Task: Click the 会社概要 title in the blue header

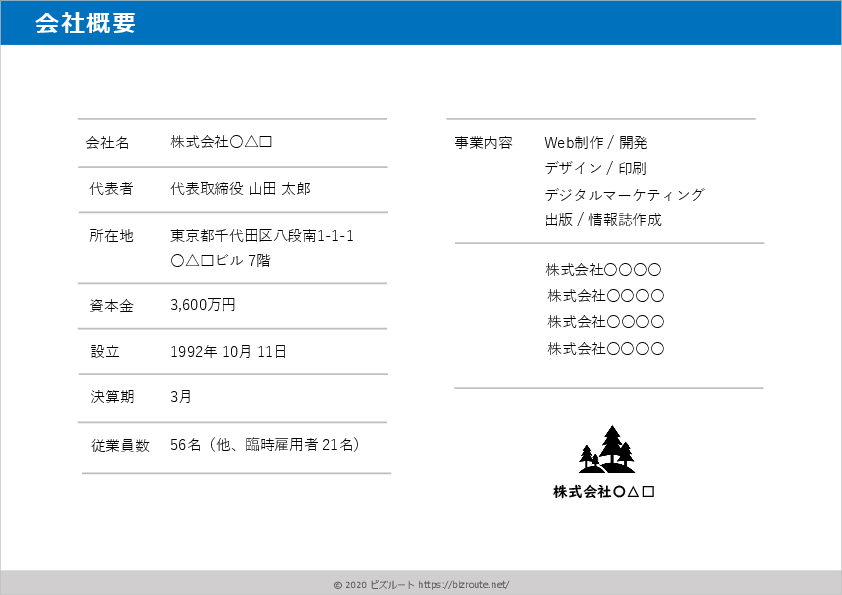Action: pos(85,24)
